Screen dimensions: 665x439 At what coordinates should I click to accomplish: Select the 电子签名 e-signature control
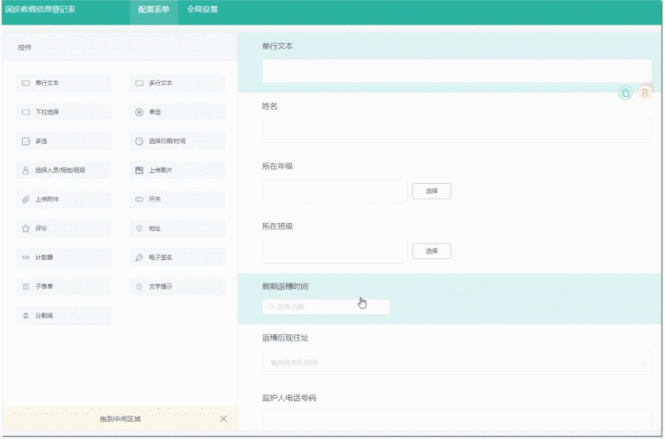click(x=176, y=257)
